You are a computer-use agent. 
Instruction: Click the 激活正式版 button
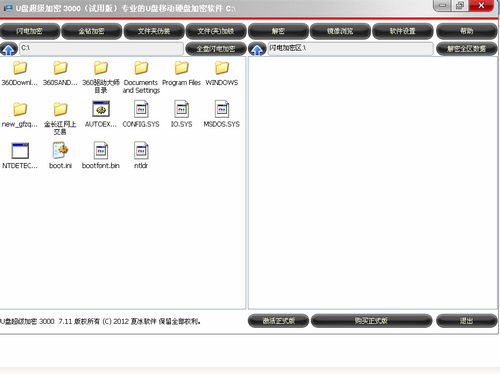click(278, 321)
